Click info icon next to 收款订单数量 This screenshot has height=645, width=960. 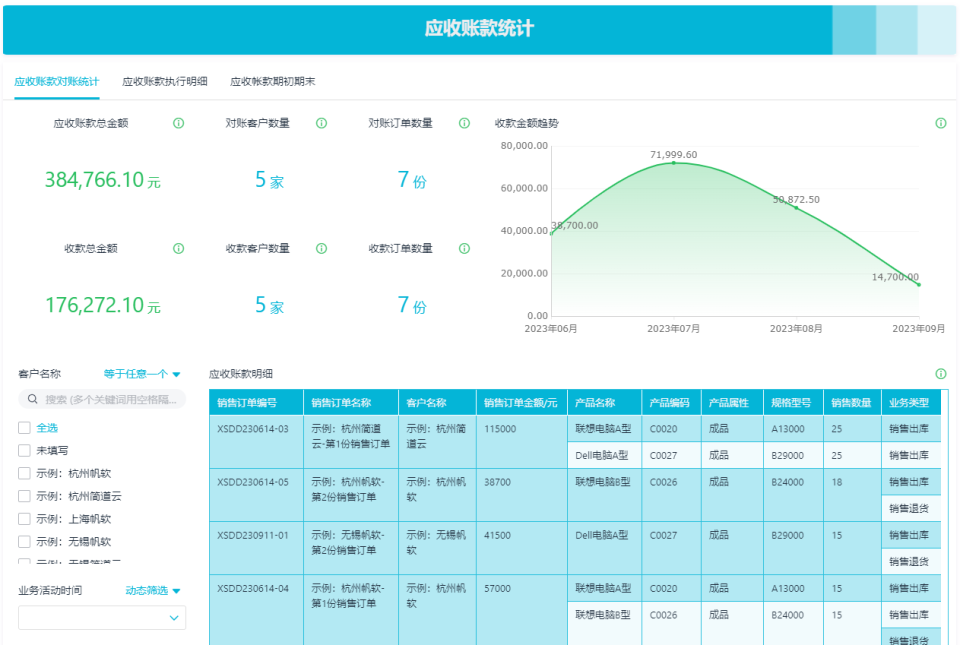464,248
